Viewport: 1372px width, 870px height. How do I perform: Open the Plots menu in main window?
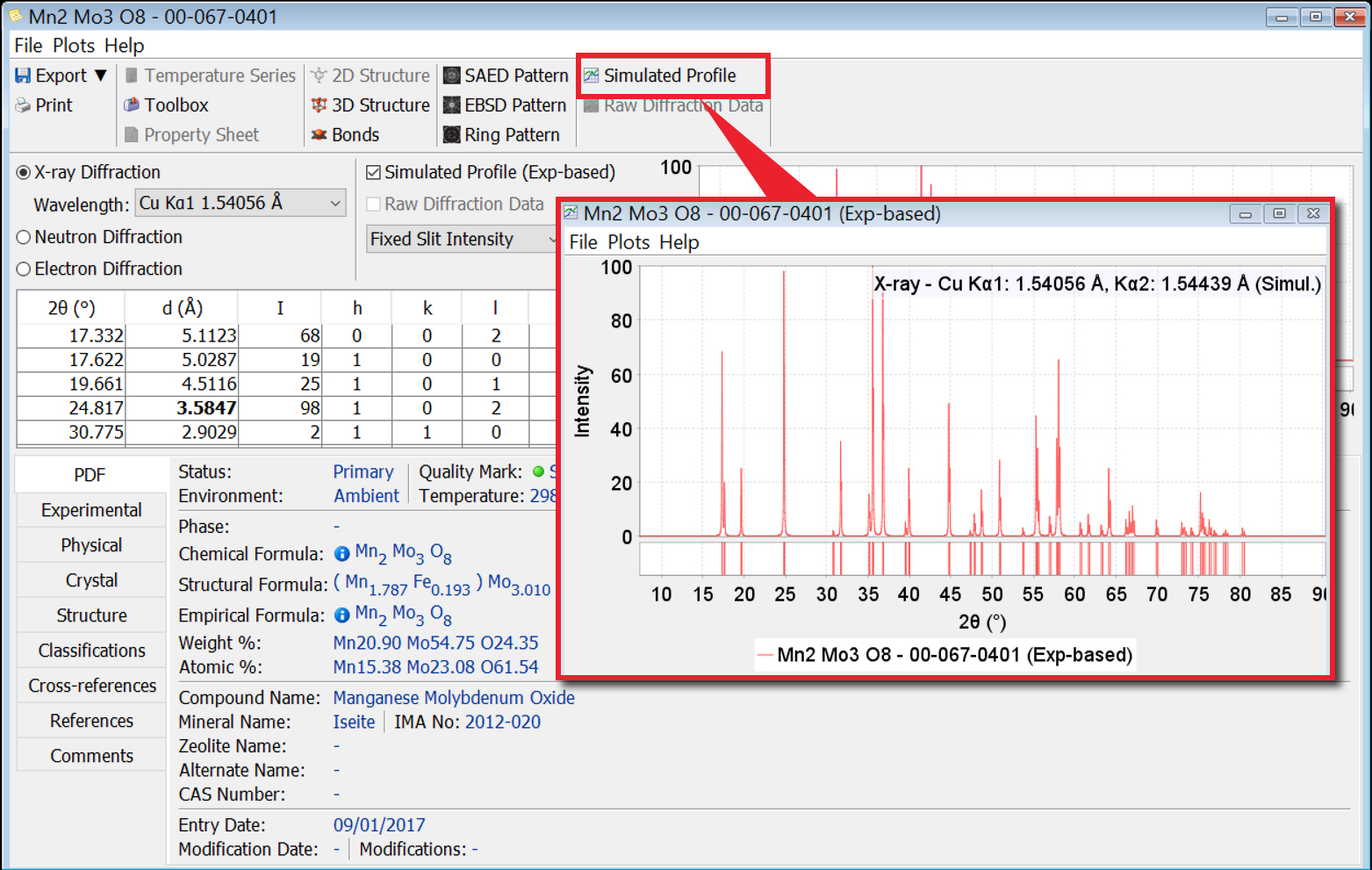[x=74, y=46]
